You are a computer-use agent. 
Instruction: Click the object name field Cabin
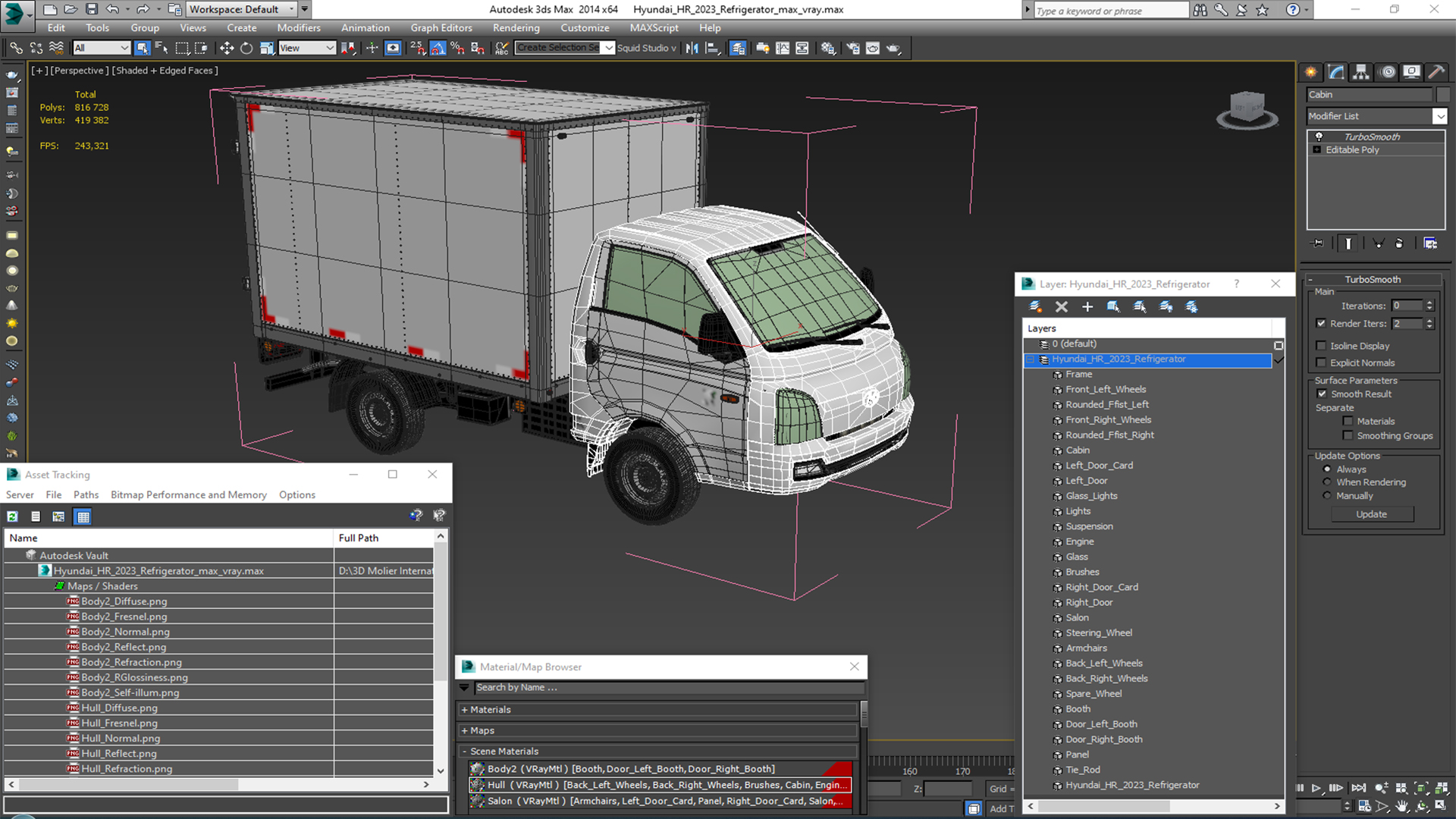[1370, 95]
